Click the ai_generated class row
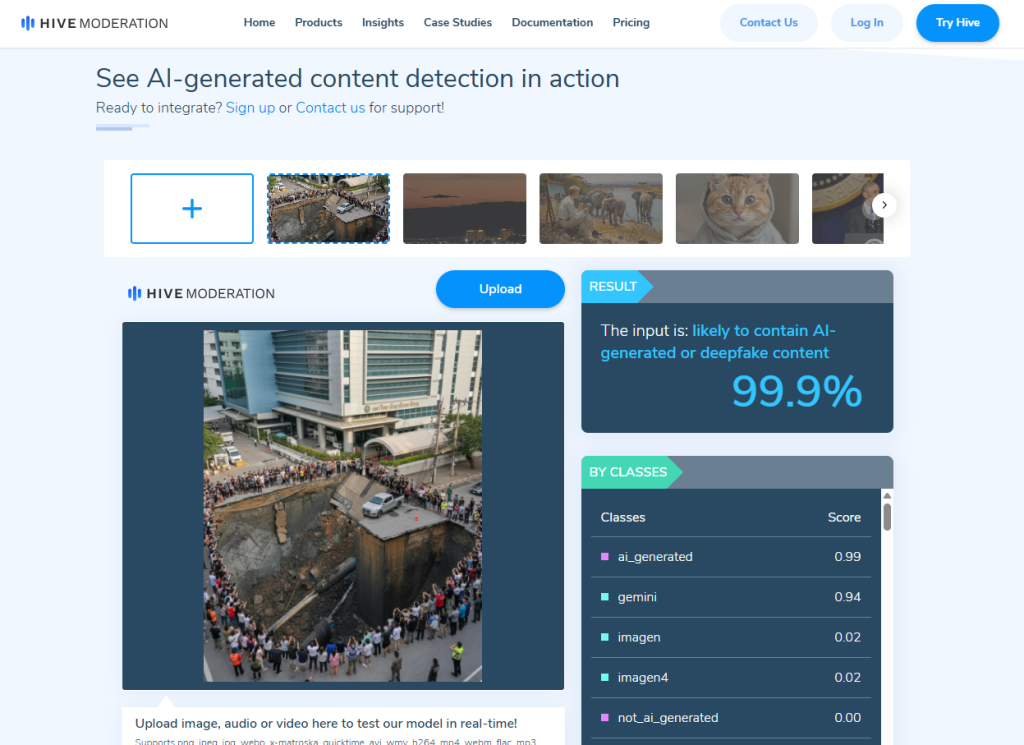Image resolution: width=1024 pixels, height=745 pixels. click(x=731, y=557)
